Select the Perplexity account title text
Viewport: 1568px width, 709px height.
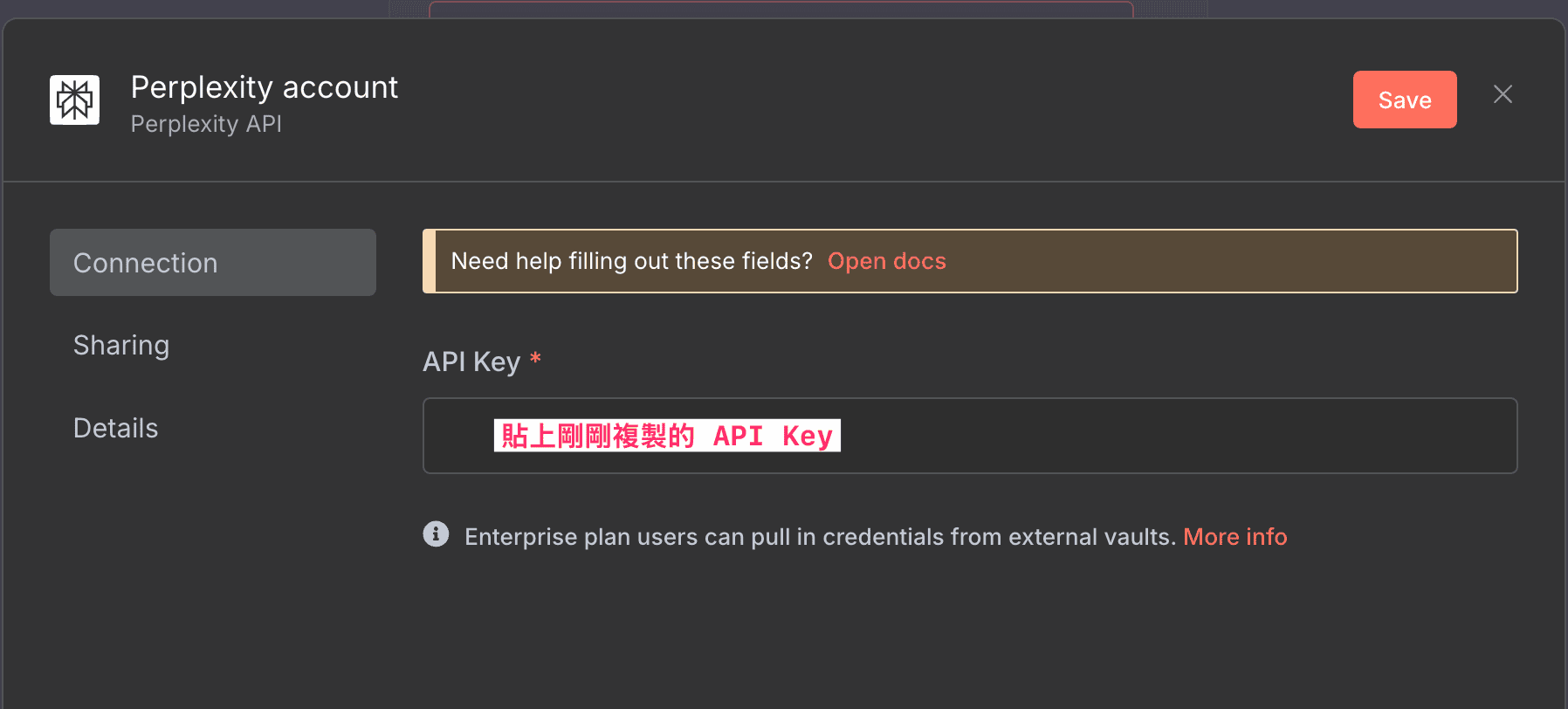265,86
